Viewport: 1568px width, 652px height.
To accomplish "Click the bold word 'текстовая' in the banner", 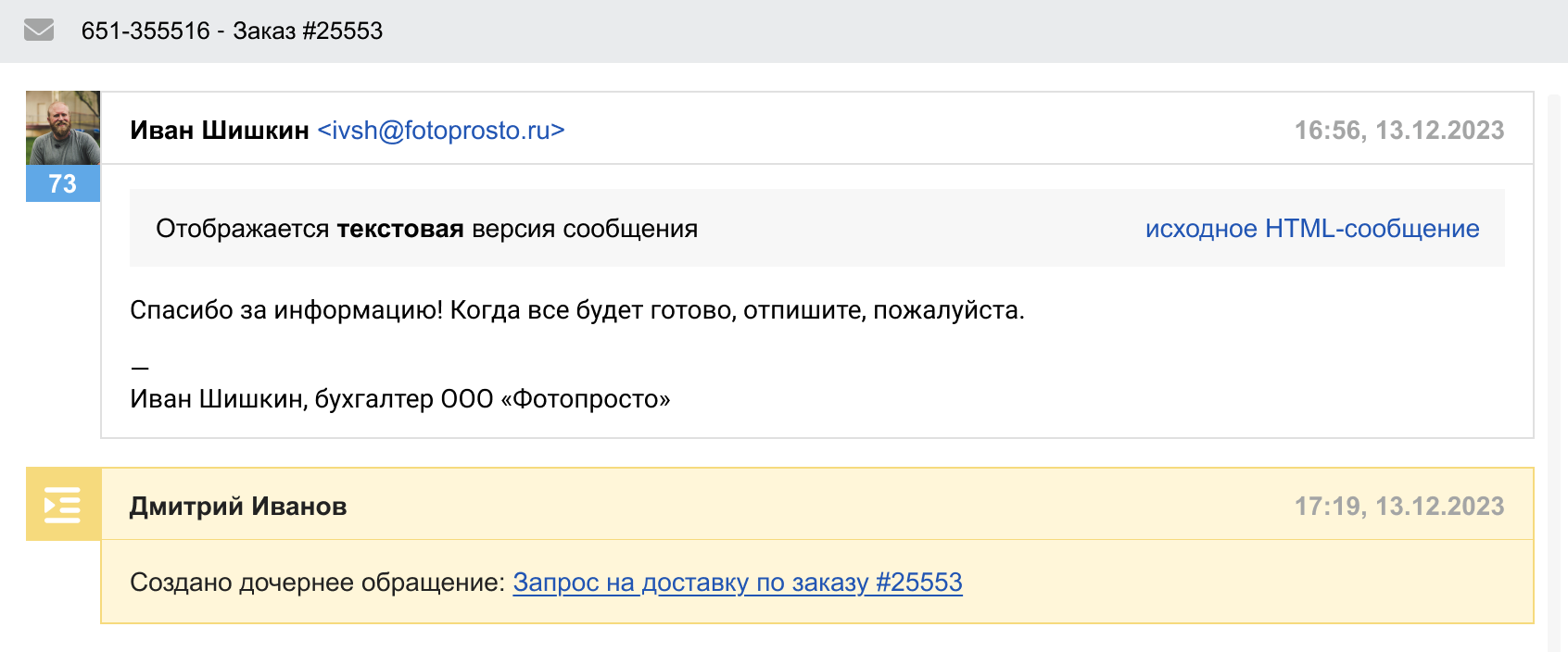I will click(399, 229).
